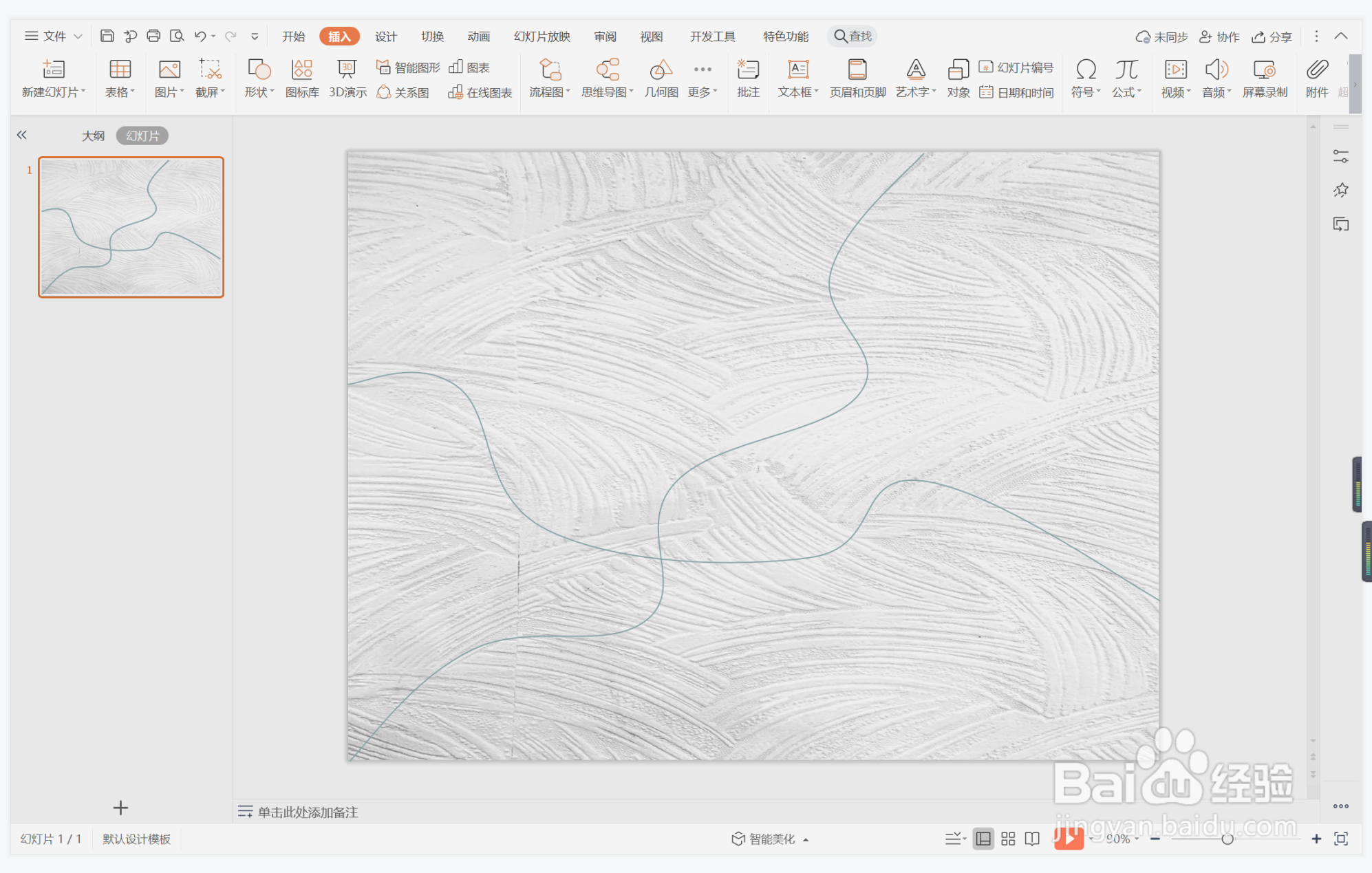Click the New Slide (新建幻灯片) icon
The width and height of the screenshot is (1372, 873).
(53, 69)
